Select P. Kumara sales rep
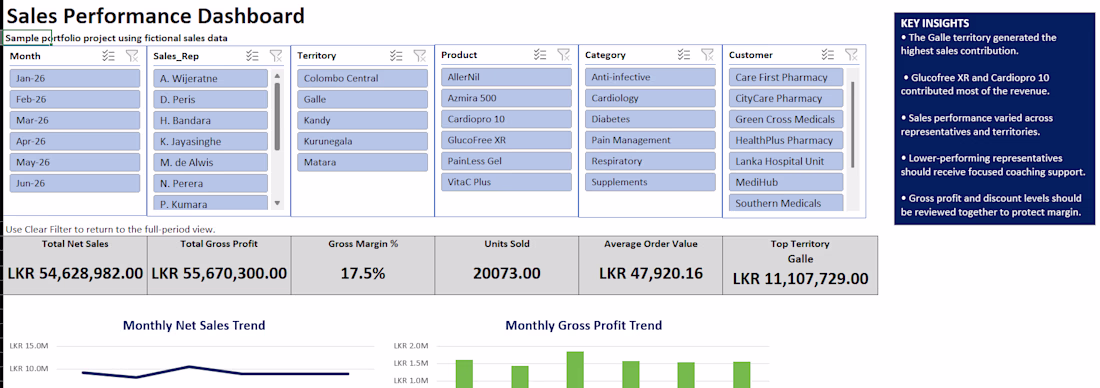 coord(210,203)
